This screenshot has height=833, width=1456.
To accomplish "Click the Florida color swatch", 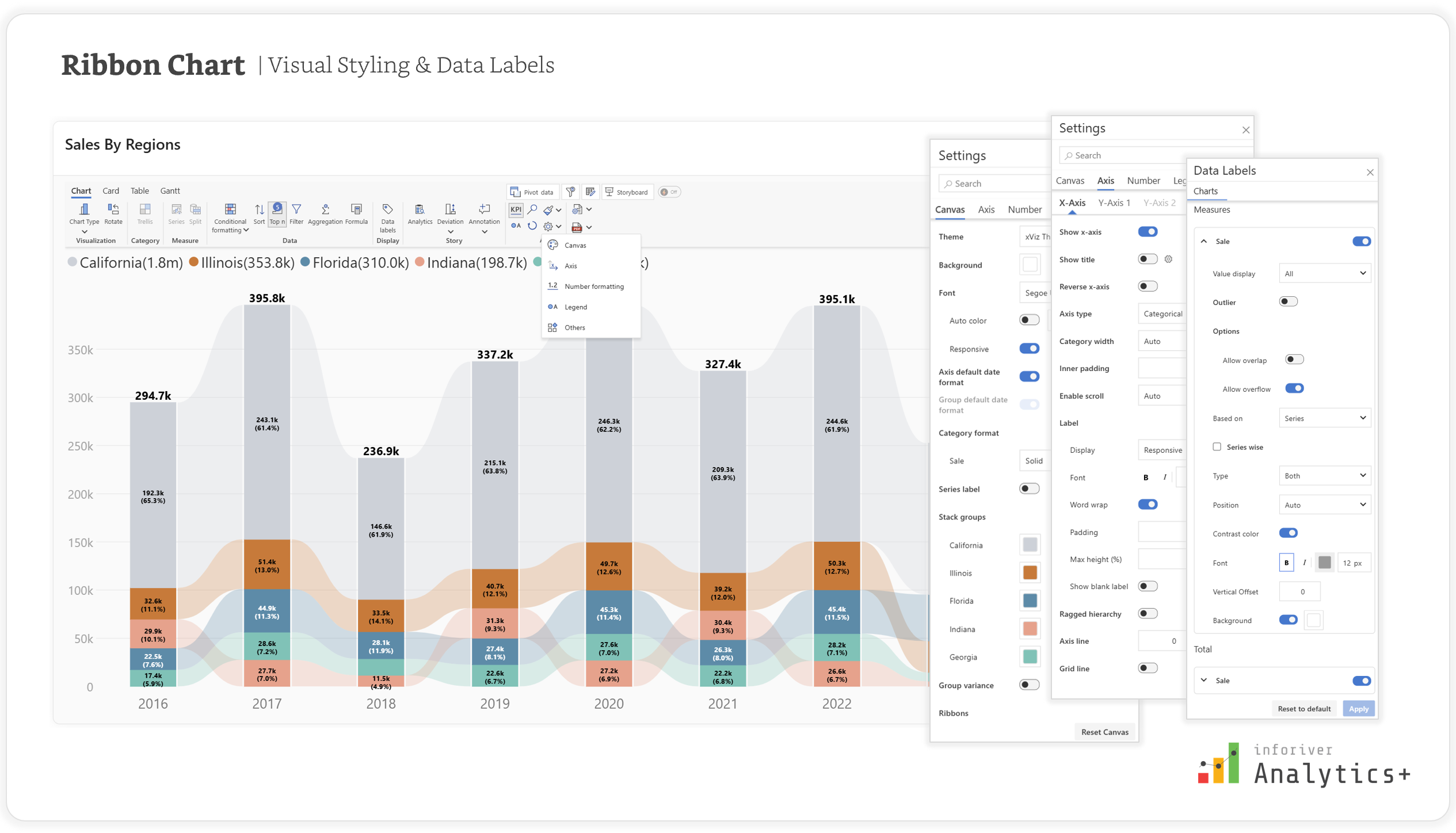I will (x=1030, y=600).
